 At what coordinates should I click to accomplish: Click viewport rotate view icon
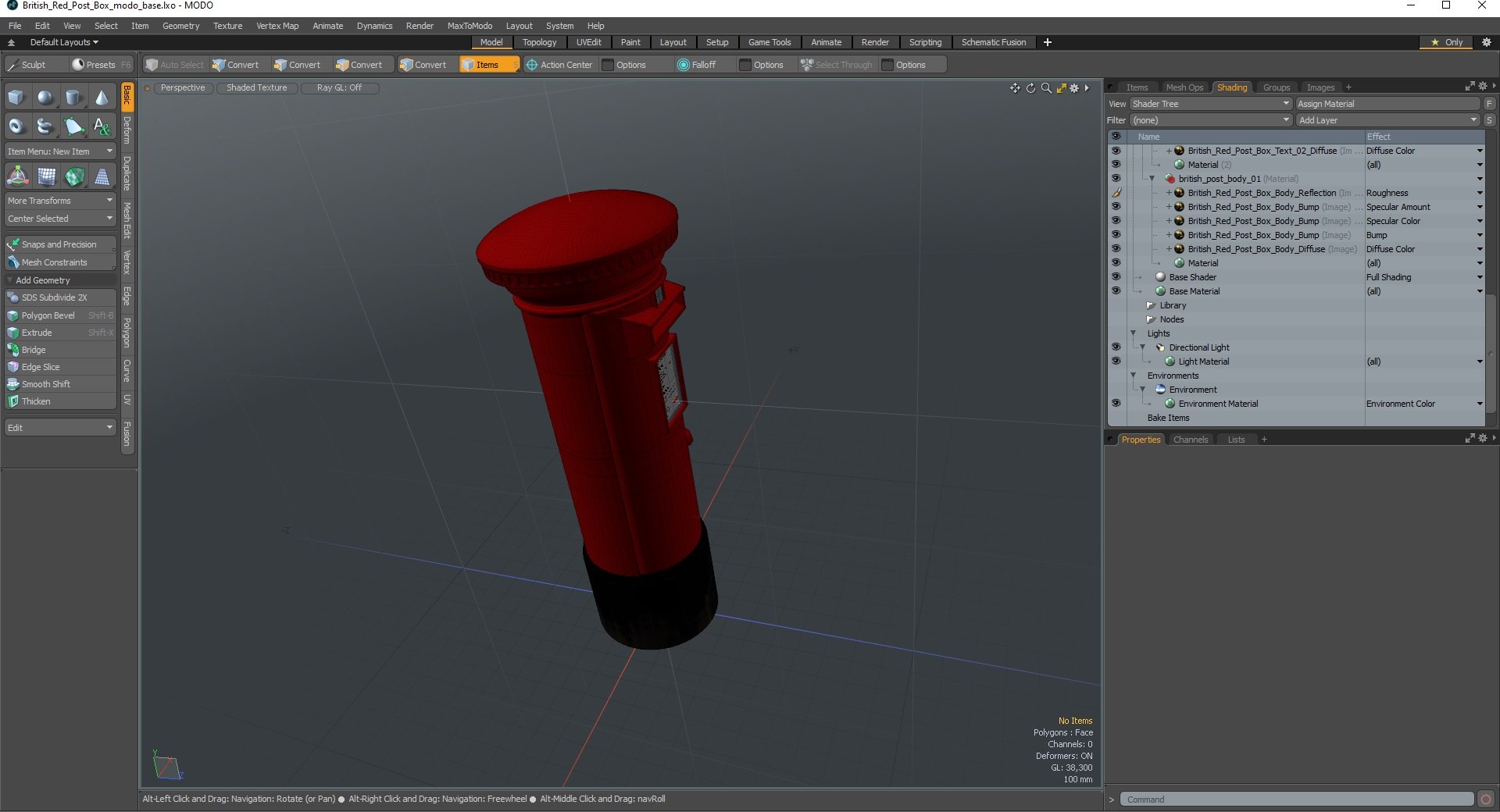click(x=1030, y=88)
